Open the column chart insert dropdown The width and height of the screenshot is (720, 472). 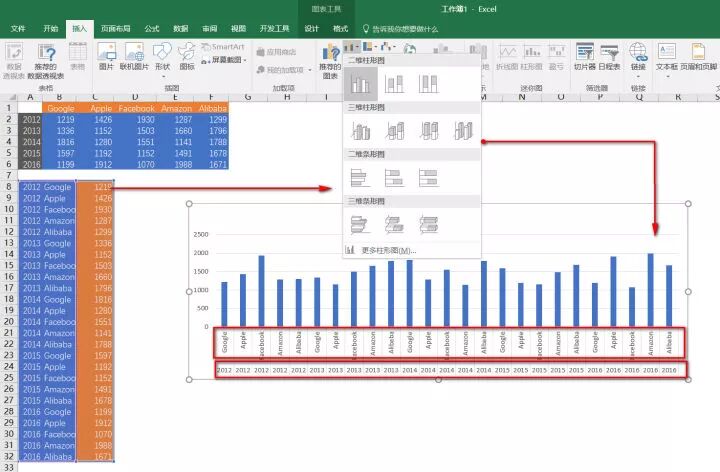point(351,47)
